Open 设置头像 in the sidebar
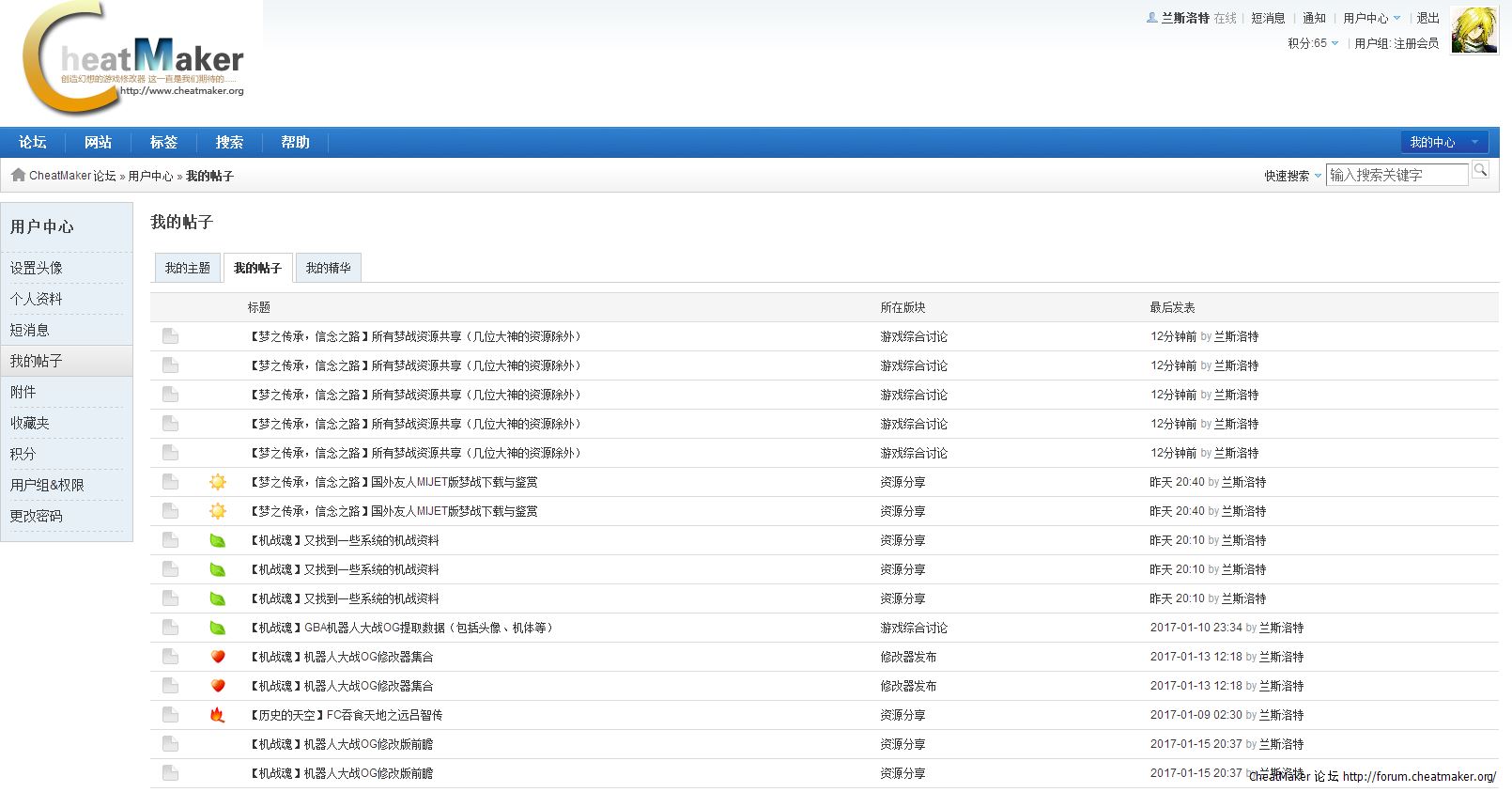The image size is (1512, 792). 37,268
